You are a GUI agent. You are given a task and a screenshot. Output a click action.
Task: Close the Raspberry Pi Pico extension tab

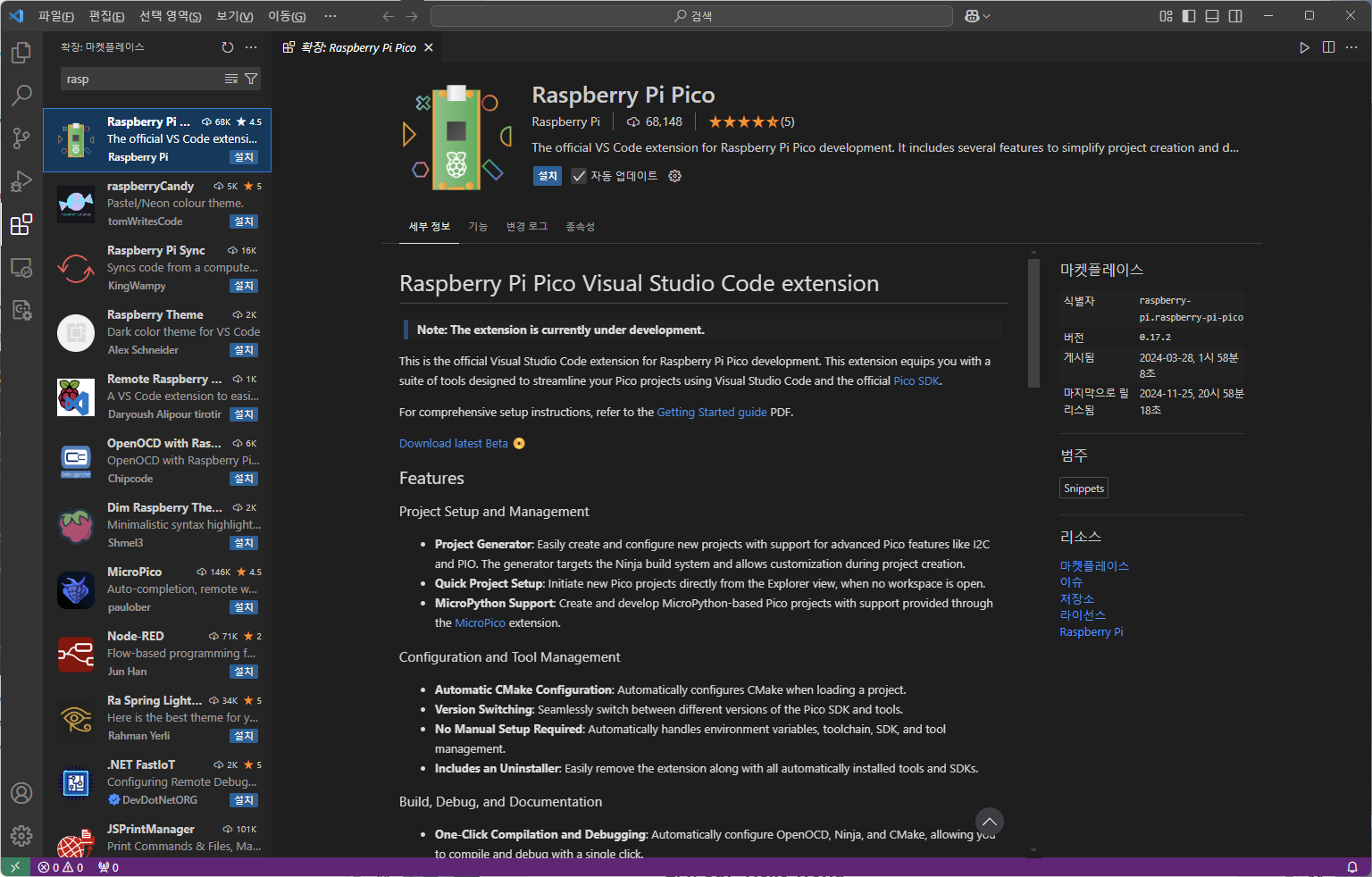tap(429, 47)
